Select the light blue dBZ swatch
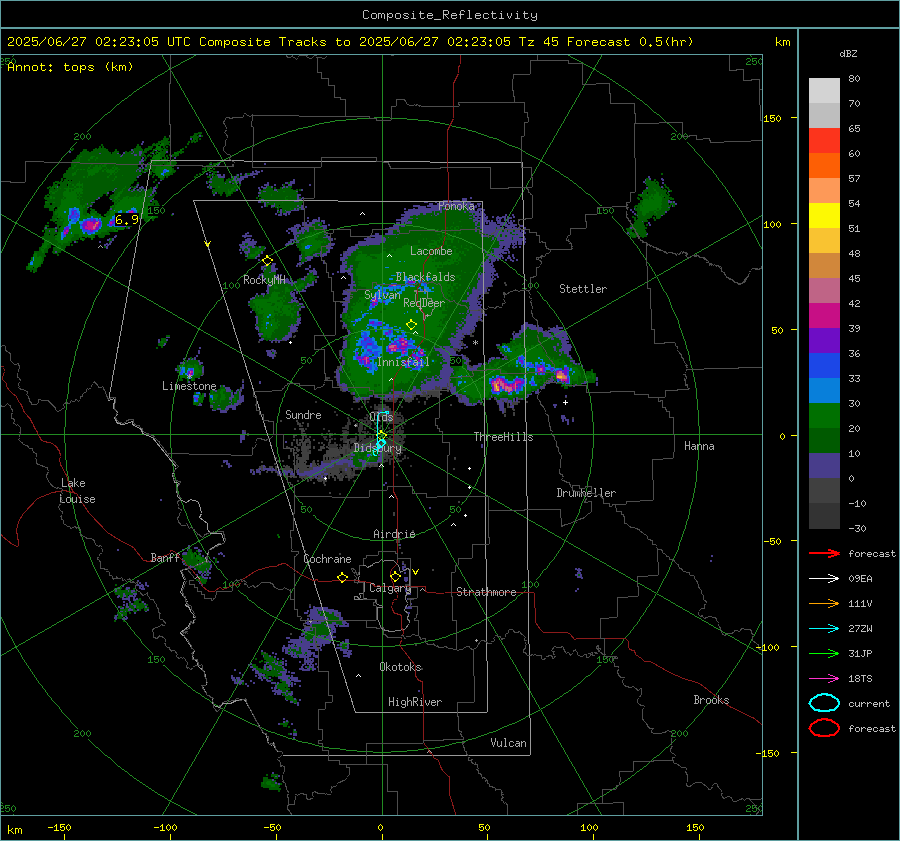 click(824, 391)
